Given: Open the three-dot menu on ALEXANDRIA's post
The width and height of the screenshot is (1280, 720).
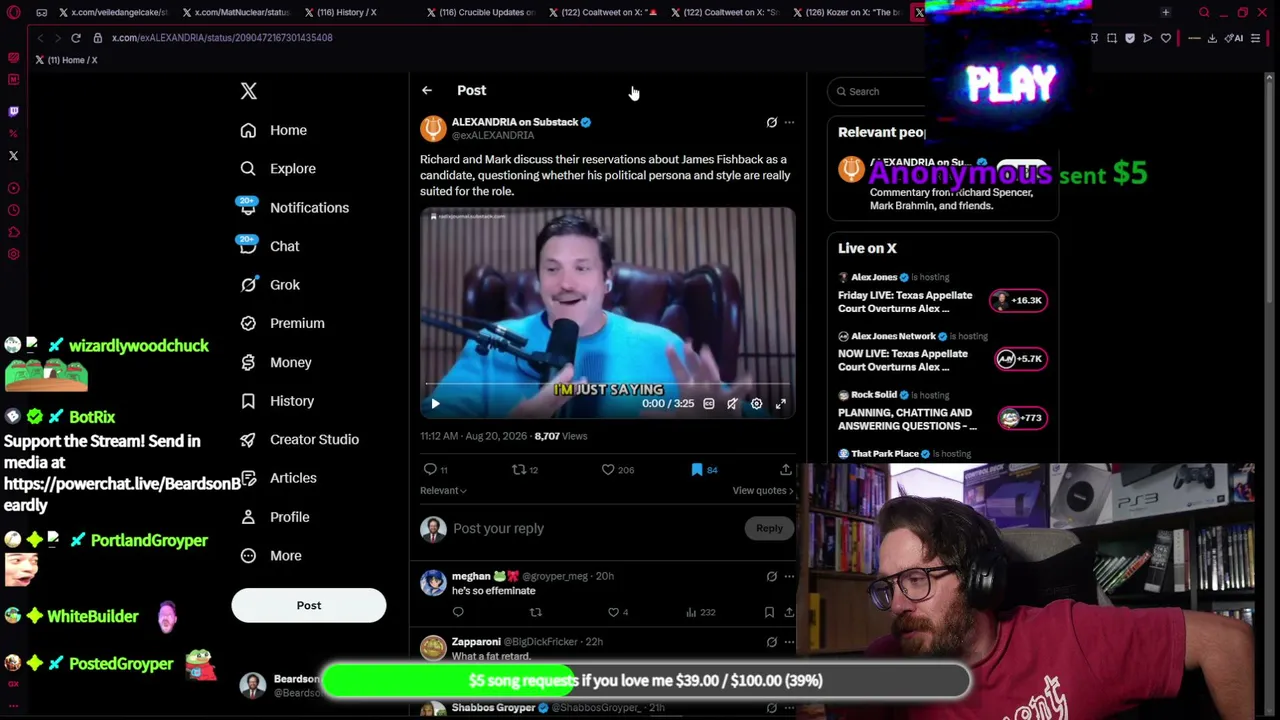Looking at the screenshot, I should pyautogui.click(x=789, y=122).
